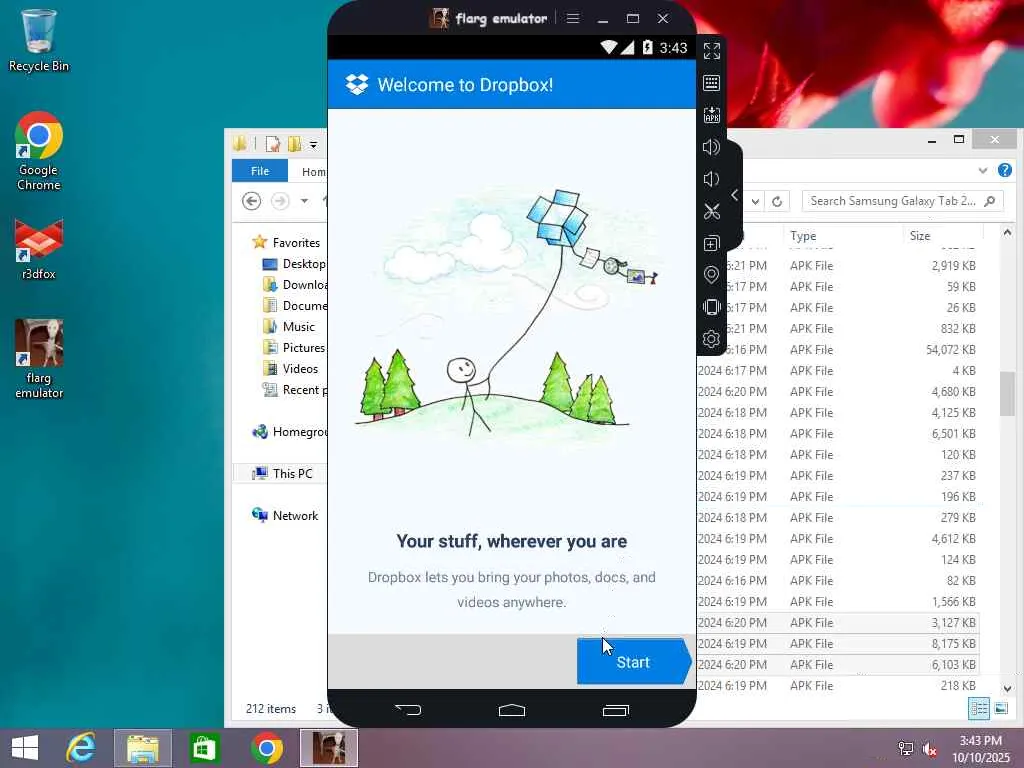Select the r3dfox desktop shortcut
1024x768 pixels.
coord(39,249)
